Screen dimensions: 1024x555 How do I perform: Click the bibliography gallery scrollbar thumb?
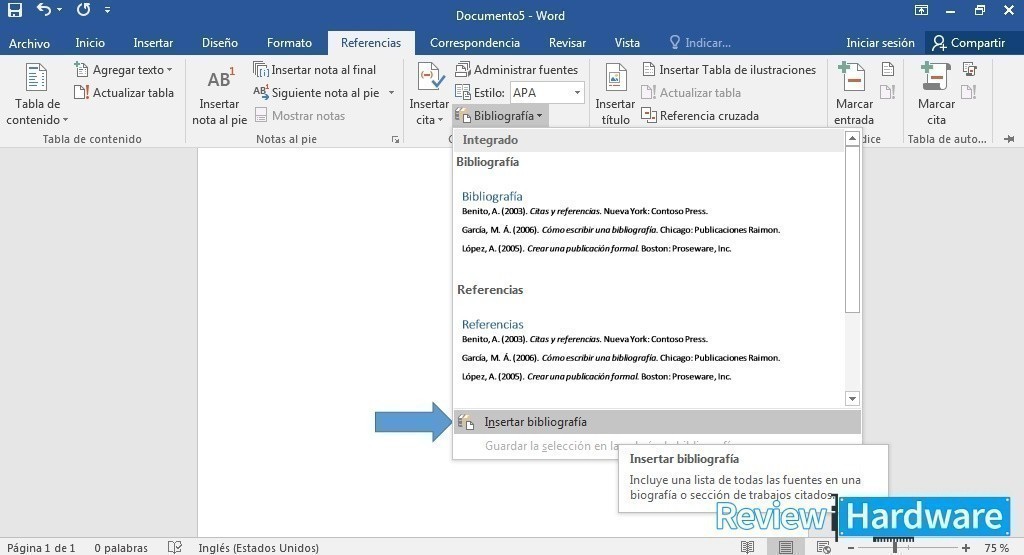tap(852, 230)
